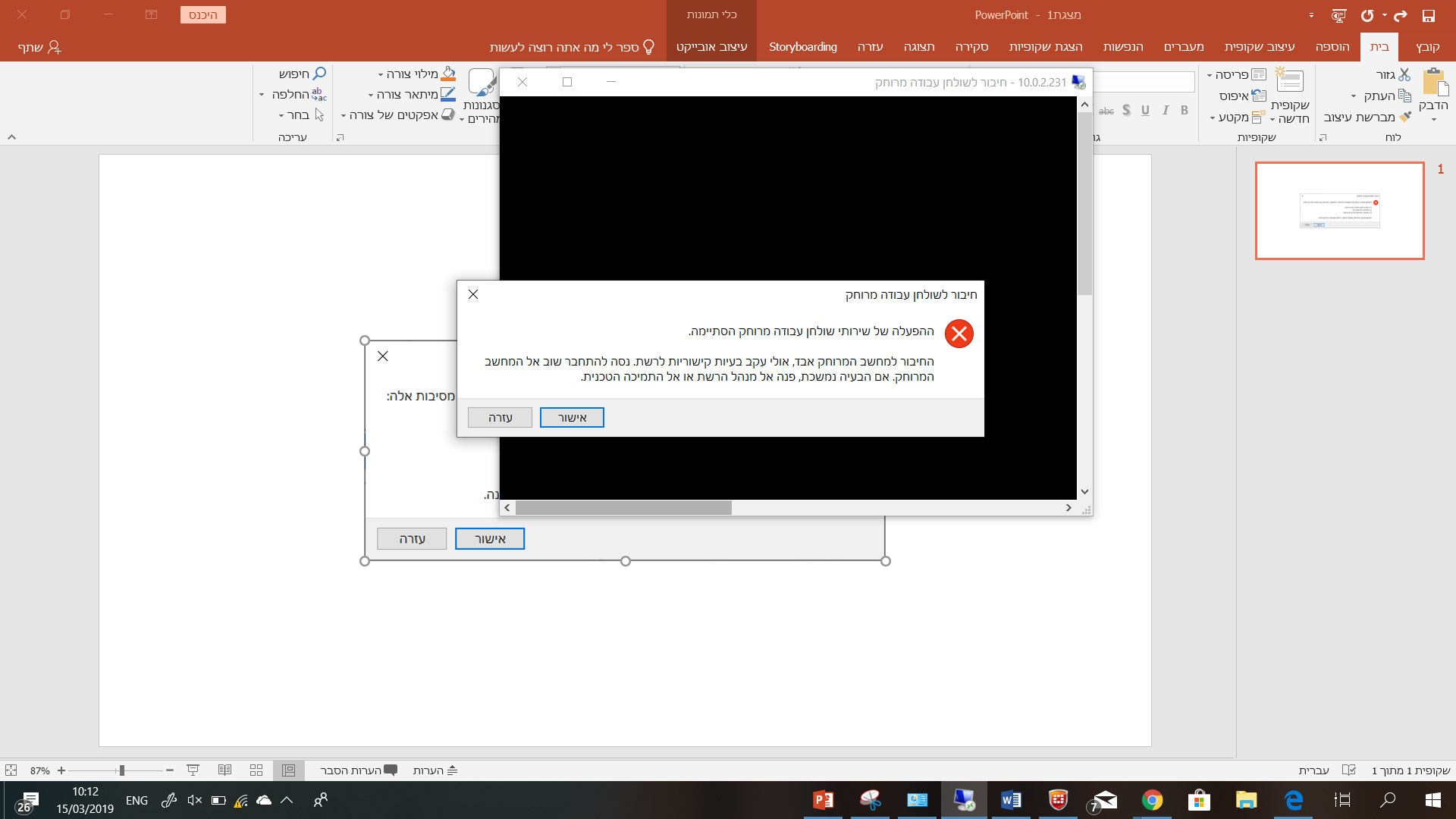Select the Format Painter brush
The height and width of the screenshot is (819, 1456).
pos(1405,117)
